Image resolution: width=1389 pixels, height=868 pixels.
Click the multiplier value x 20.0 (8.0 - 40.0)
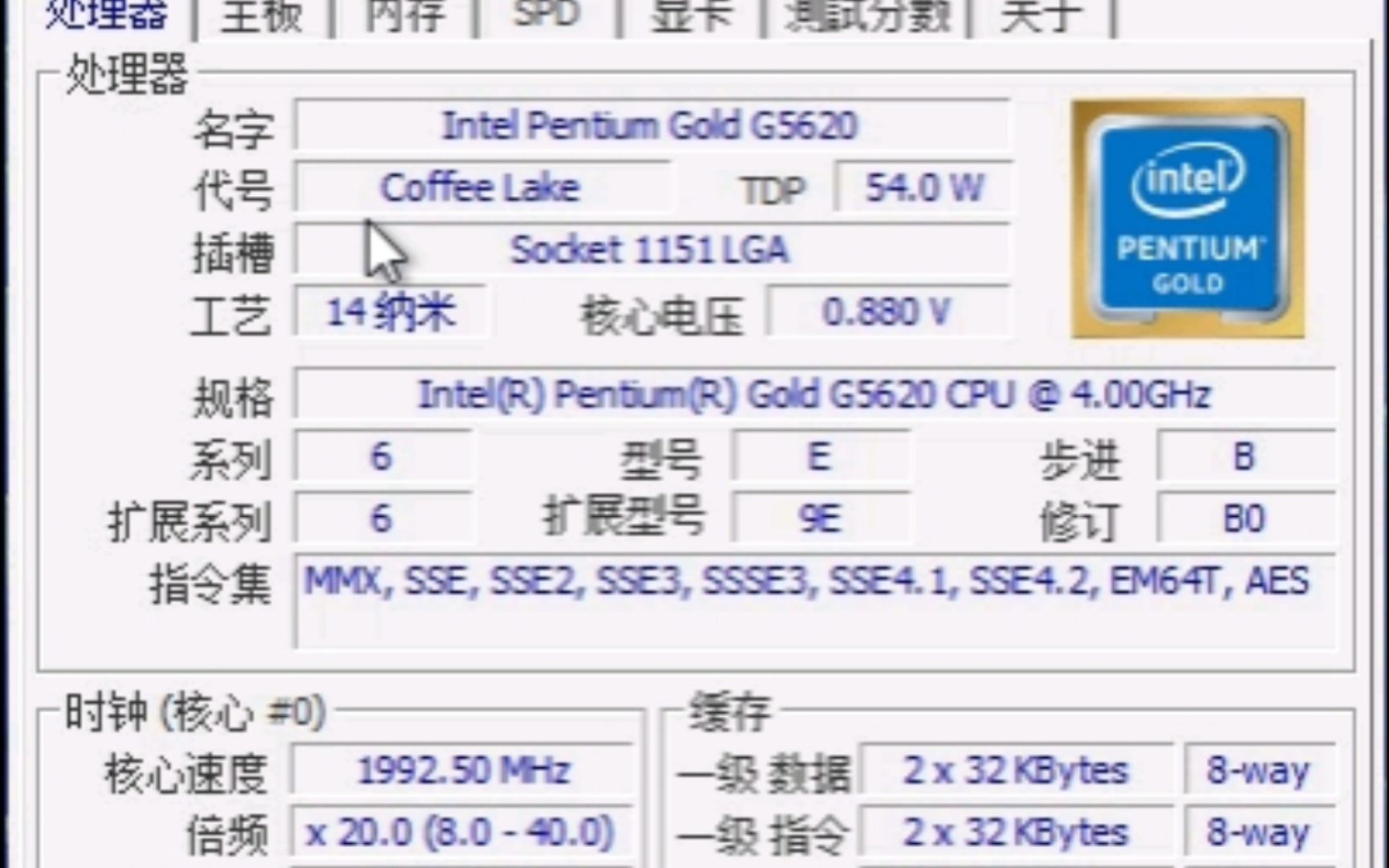462,833
